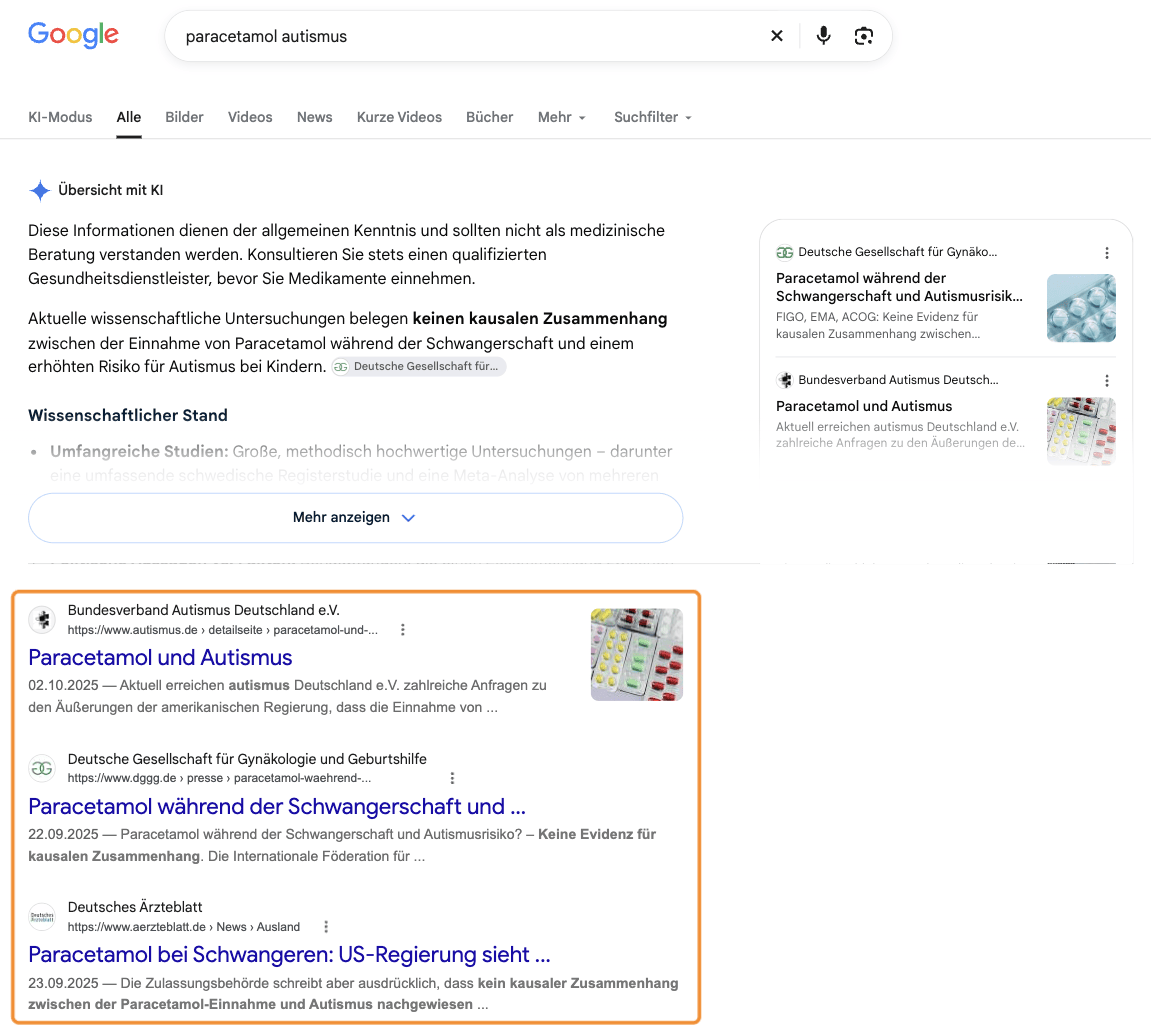Screen dimensions: 1151x1036
Task: Open result link Paracetamol und Autismus
Action: (x=160, y=658)
